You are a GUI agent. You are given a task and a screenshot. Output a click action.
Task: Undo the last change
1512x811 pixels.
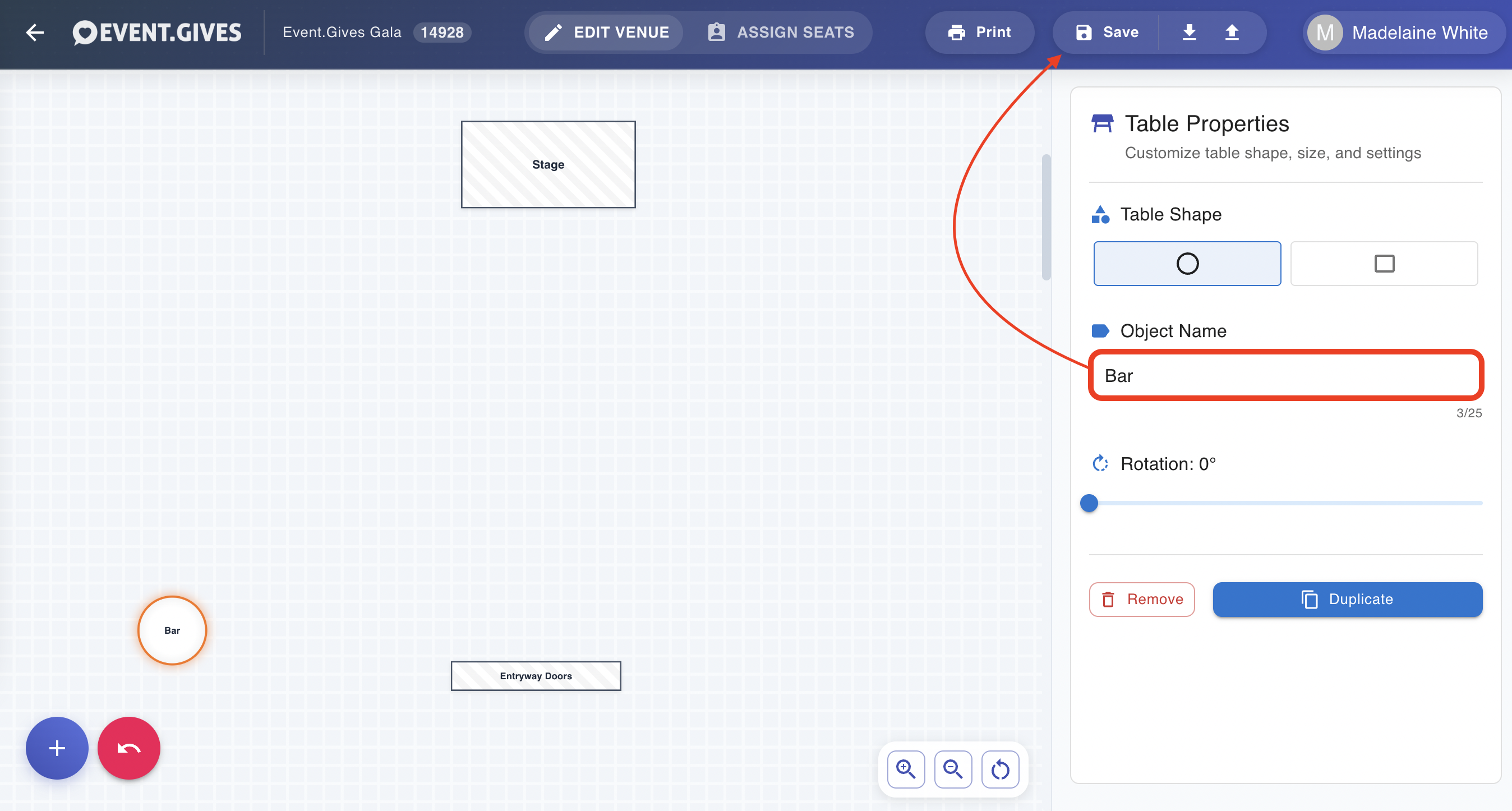[x=128, y=748]
